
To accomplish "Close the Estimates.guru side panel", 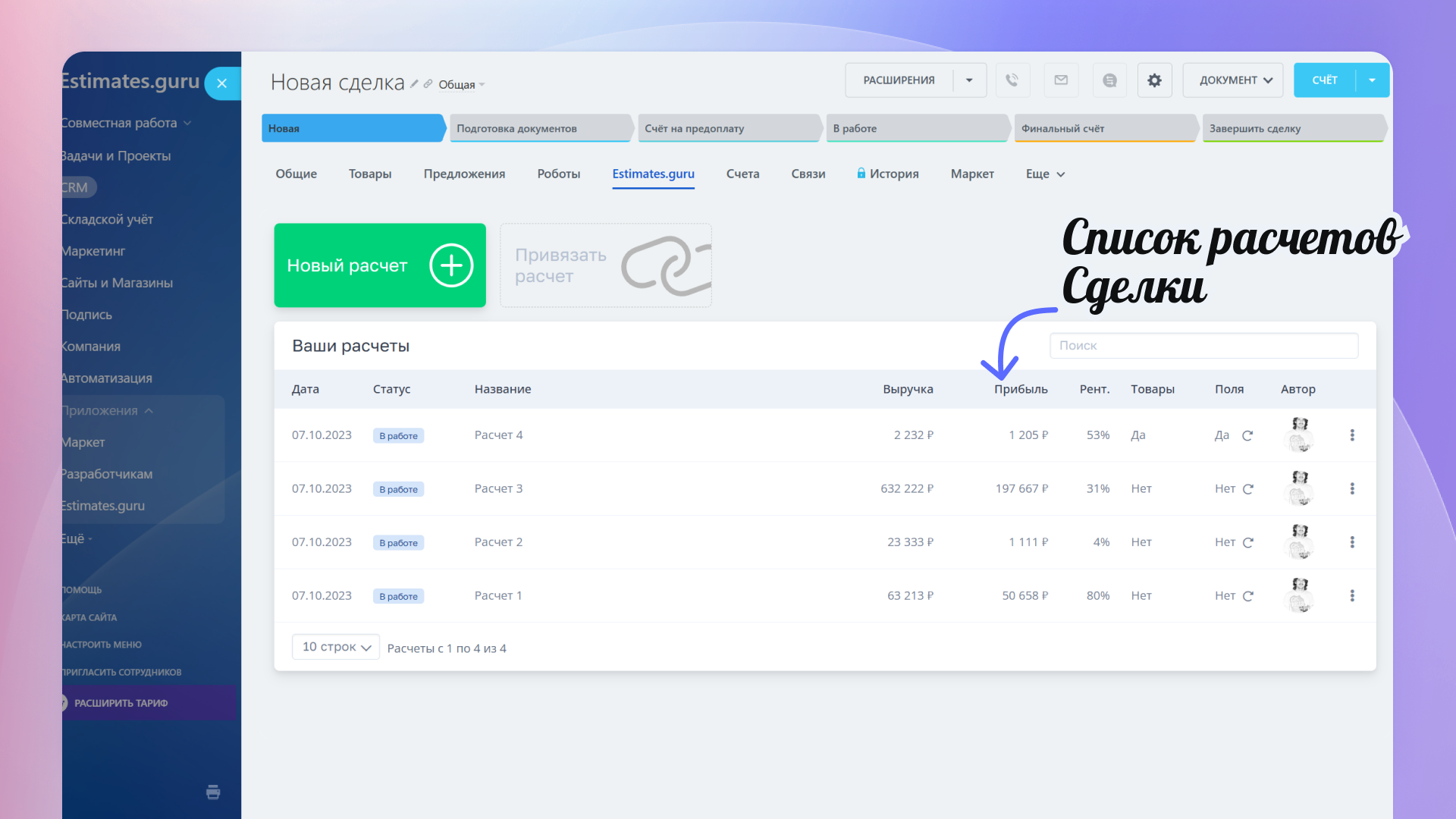I will coord(221,83).
